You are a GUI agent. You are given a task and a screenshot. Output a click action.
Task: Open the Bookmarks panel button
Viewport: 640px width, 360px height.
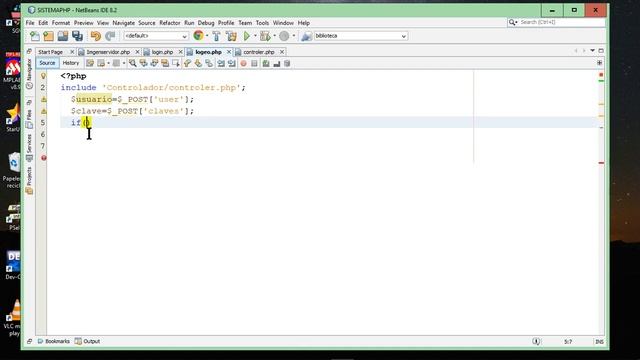pyautogui.click(x=53, y=341)
